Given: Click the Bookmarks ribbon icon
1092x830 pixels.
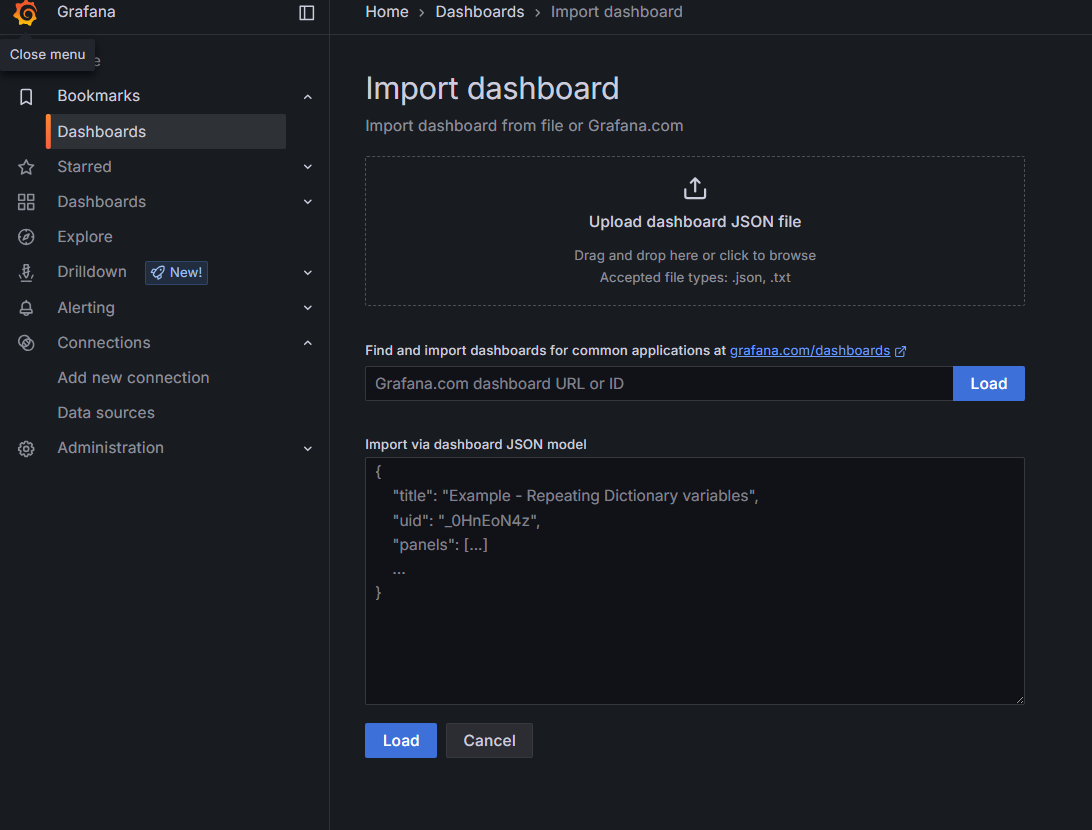Looking at the screenshot, I should click(26, 97).
